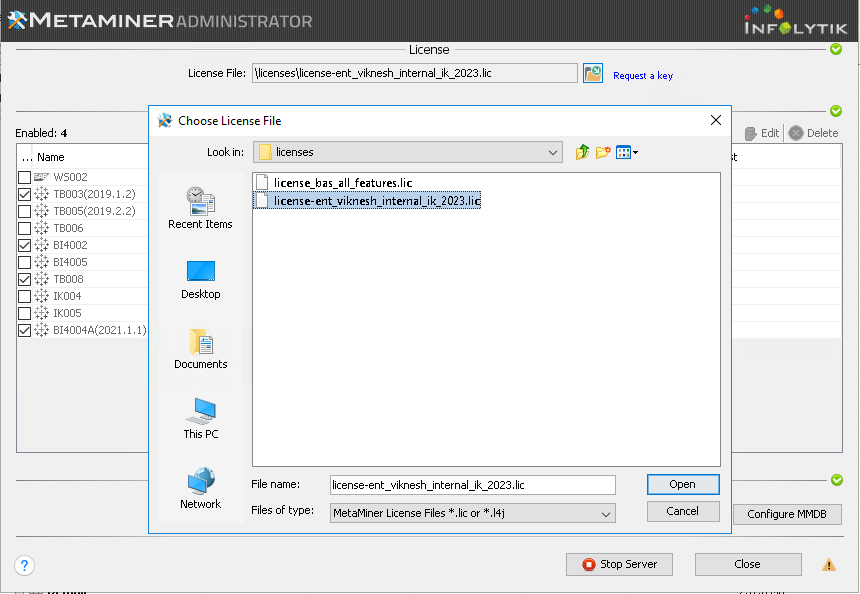Select IK005 row text
The image size is (860, 594).
click(67, 313)
